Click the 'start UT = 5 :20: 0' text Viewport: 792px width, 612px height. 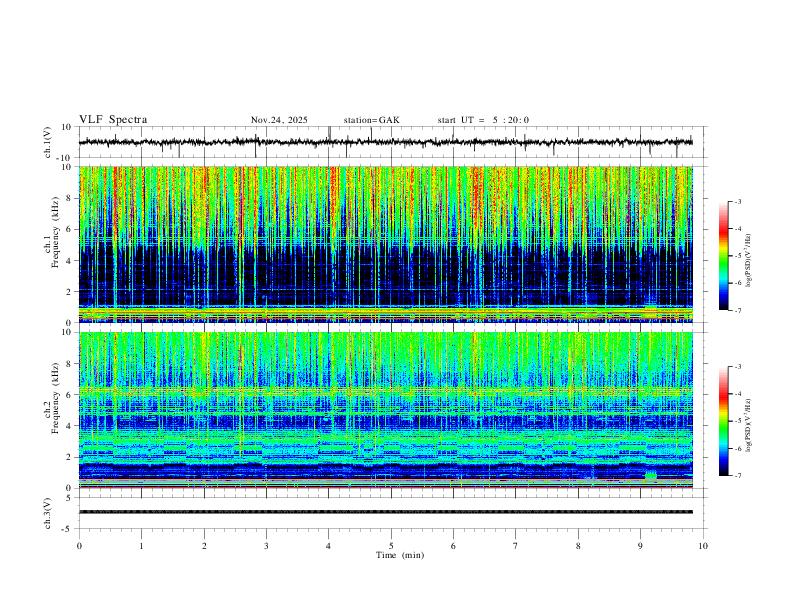click(483, 120)
